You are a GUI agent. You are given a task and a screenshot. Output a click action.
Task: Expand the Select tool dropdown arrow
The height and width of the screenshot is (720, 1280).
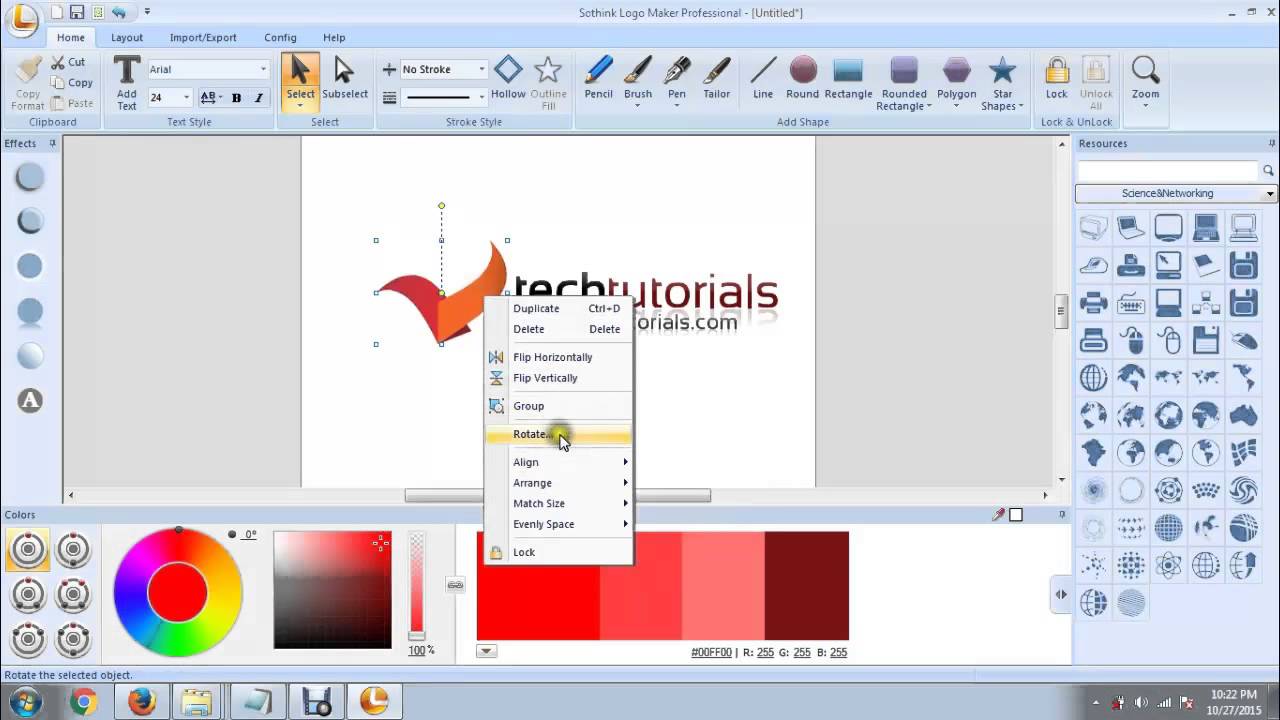tap(300, 106)
